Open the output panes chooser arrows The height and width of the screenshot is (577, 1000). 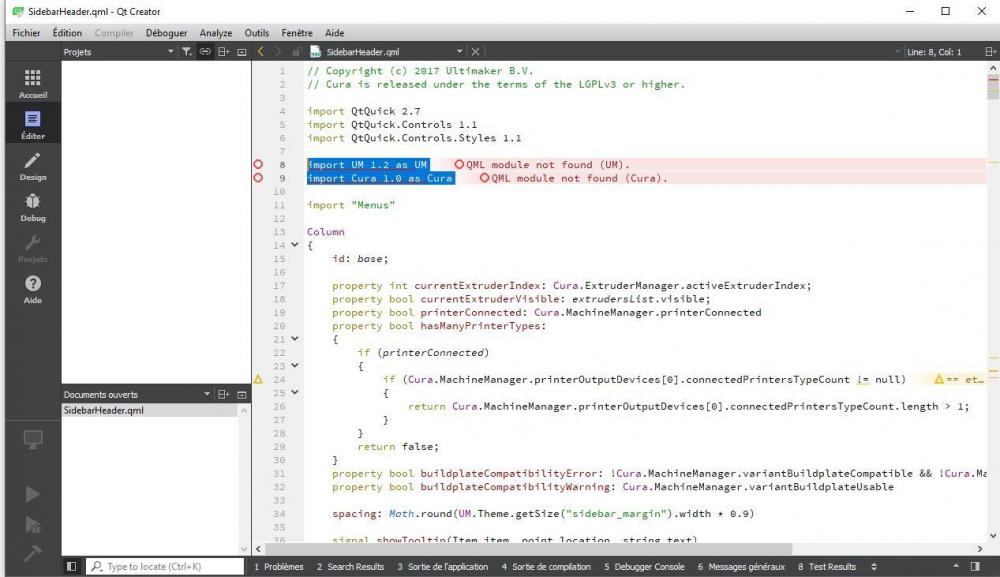tap(874, 566)
